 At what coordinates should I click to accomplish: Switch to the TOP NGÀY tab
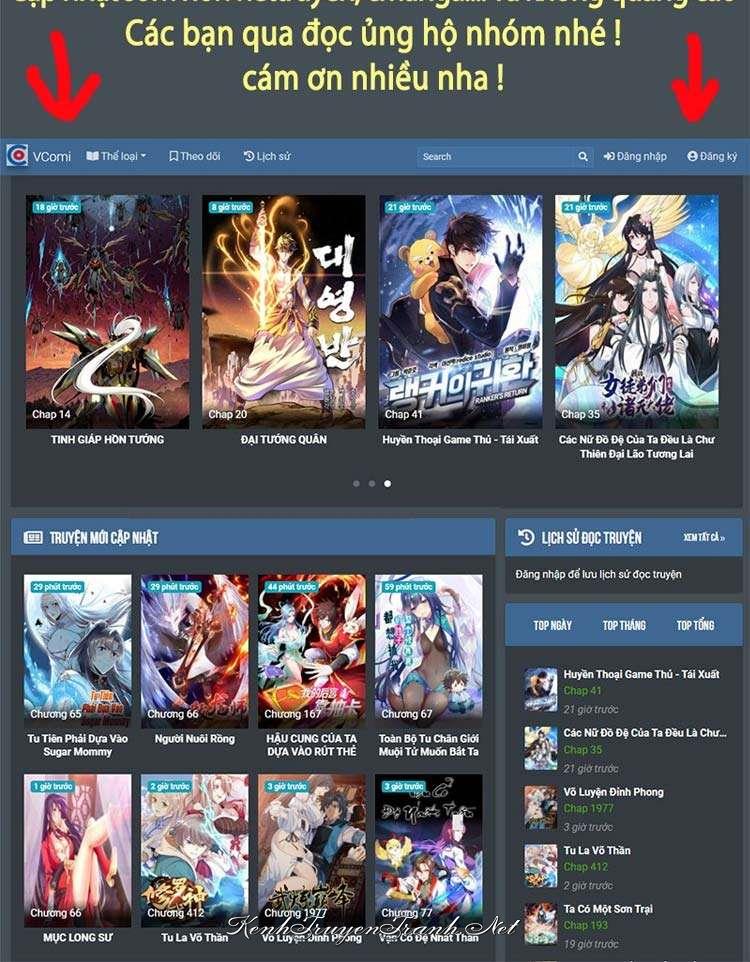pos(553,625)
